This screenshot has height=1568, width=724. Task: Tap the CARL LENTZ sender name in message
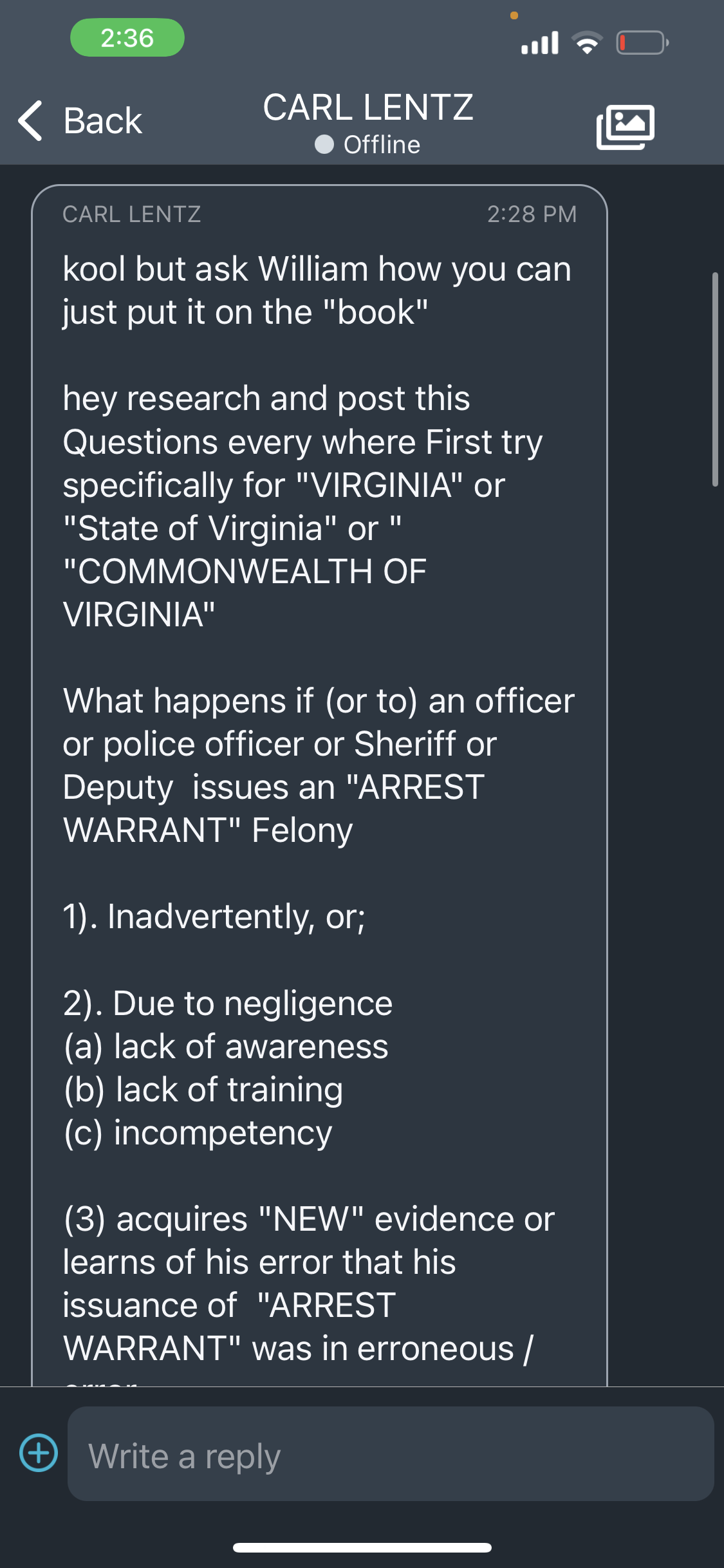131,214
